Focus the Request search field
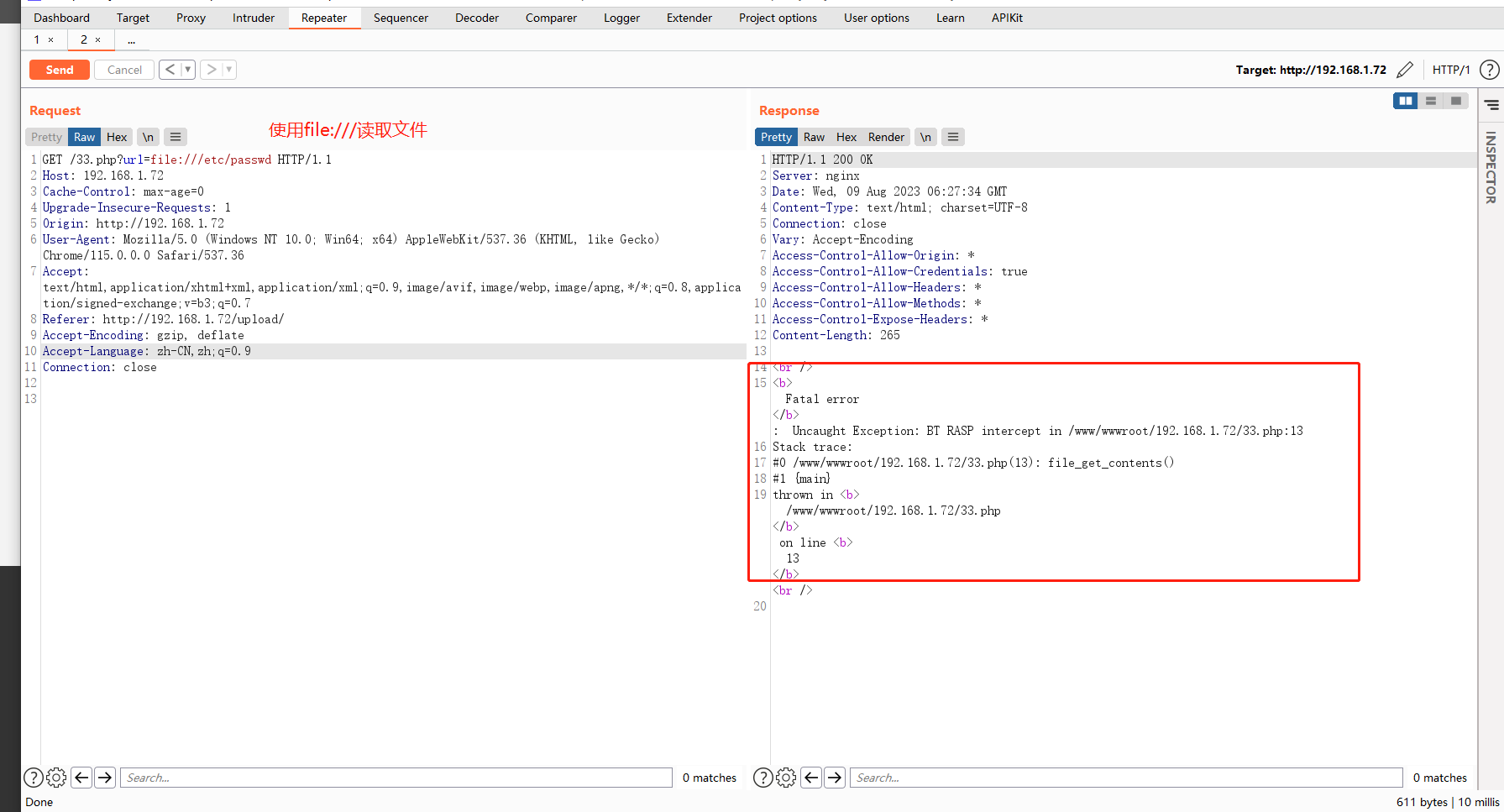This screenshot has width=1504, height=812. (396, 778)
